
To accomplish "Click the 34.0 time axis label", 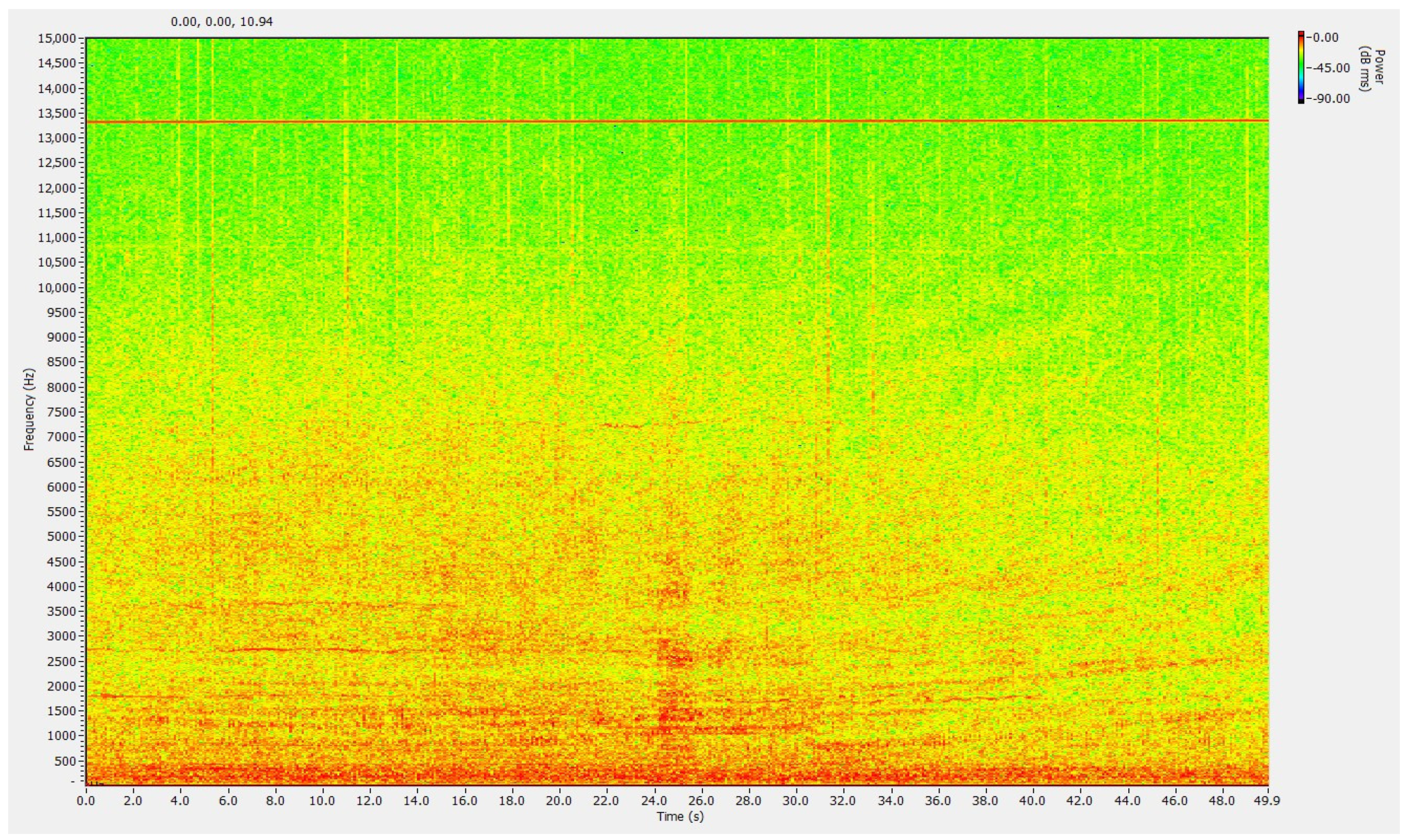I will [x=891, y=801].
